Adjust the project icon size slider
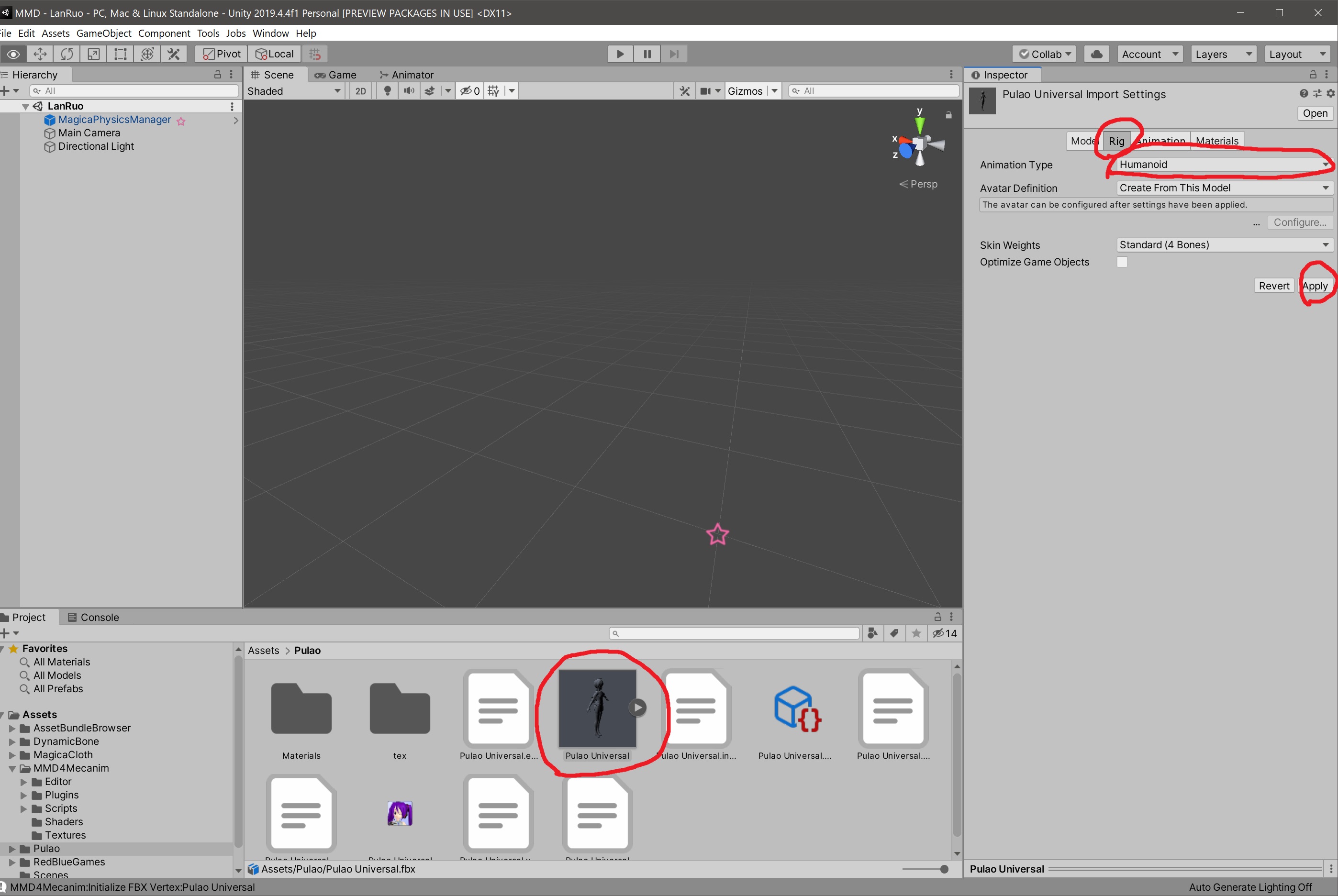 [x=943, y=869]
